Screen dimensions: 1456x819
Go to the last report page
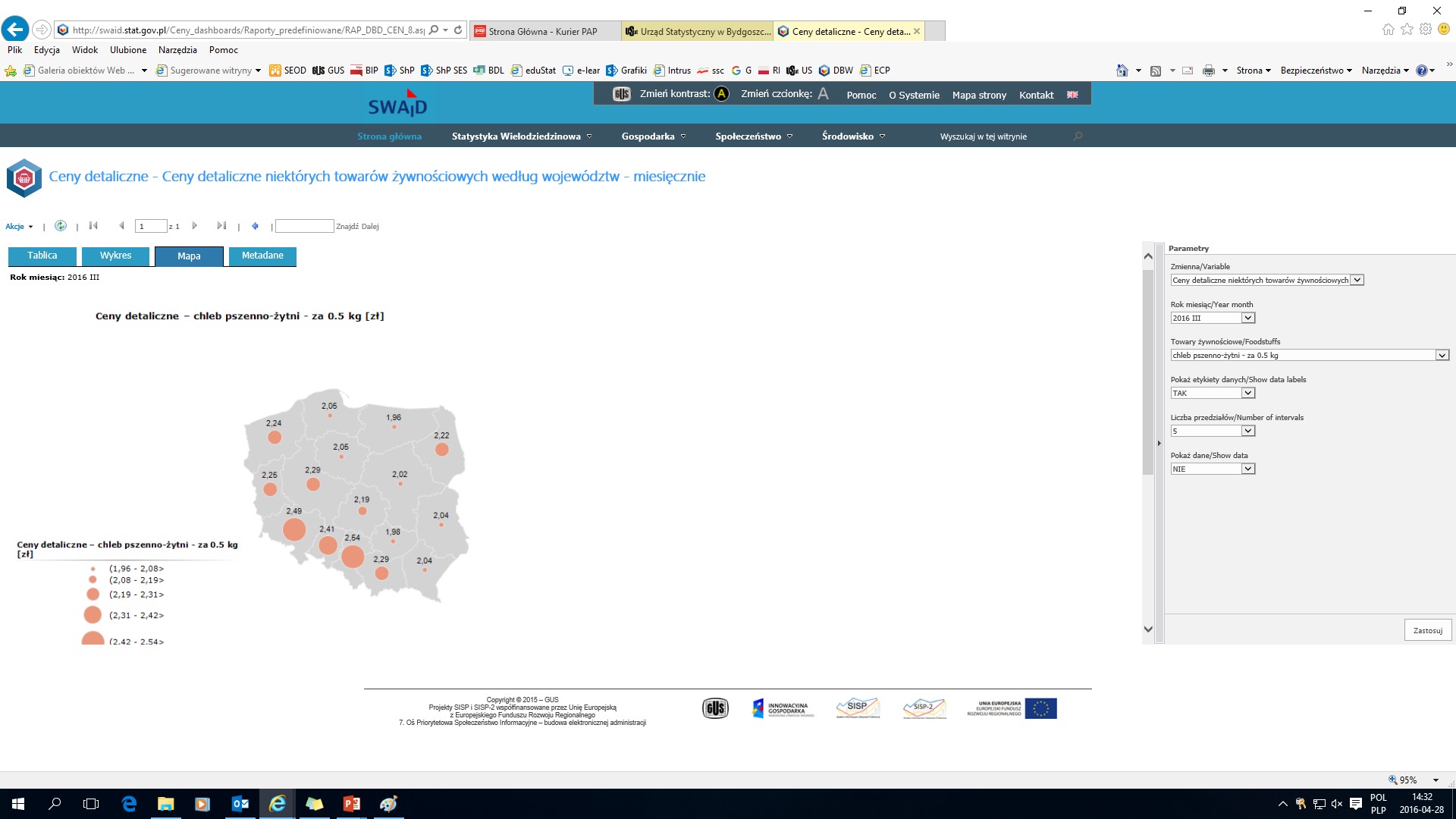tap(221, 226)
